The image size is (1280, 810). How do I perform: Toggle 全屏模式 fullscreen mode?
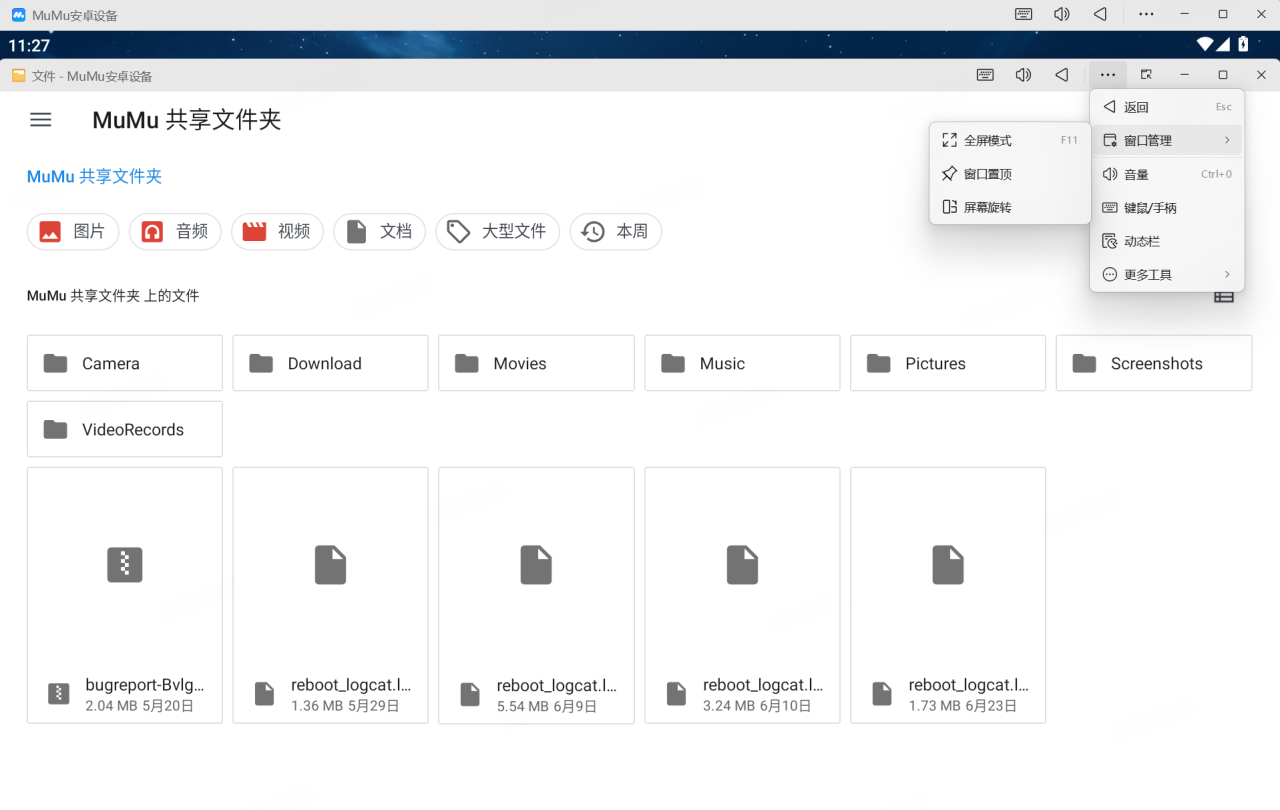(x=987, y=141)
